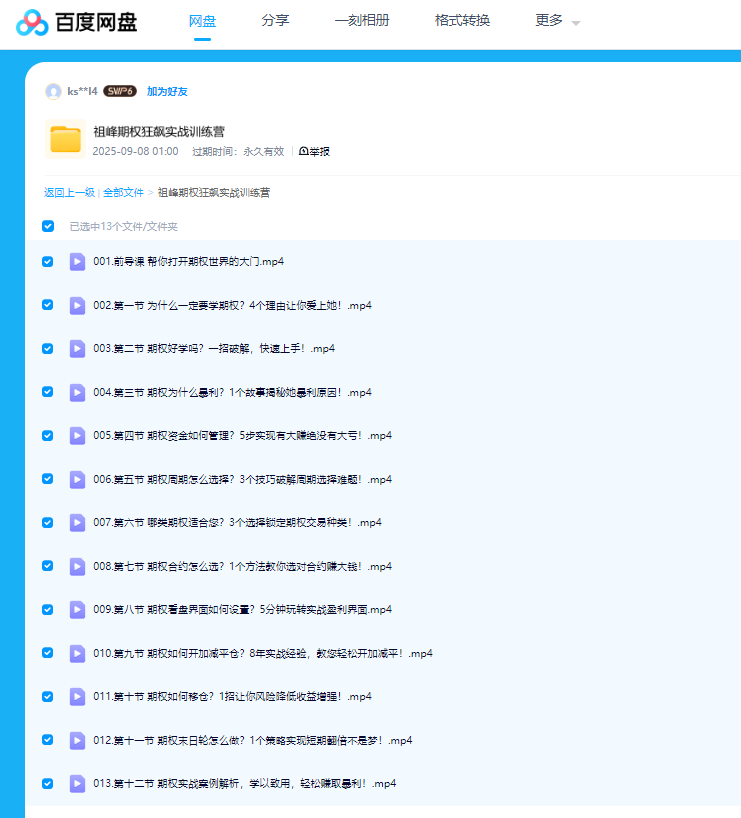This screenshot has height=818, width=741.
Task: Click the SVIP6 membership badge
Action: coord(120,91)
